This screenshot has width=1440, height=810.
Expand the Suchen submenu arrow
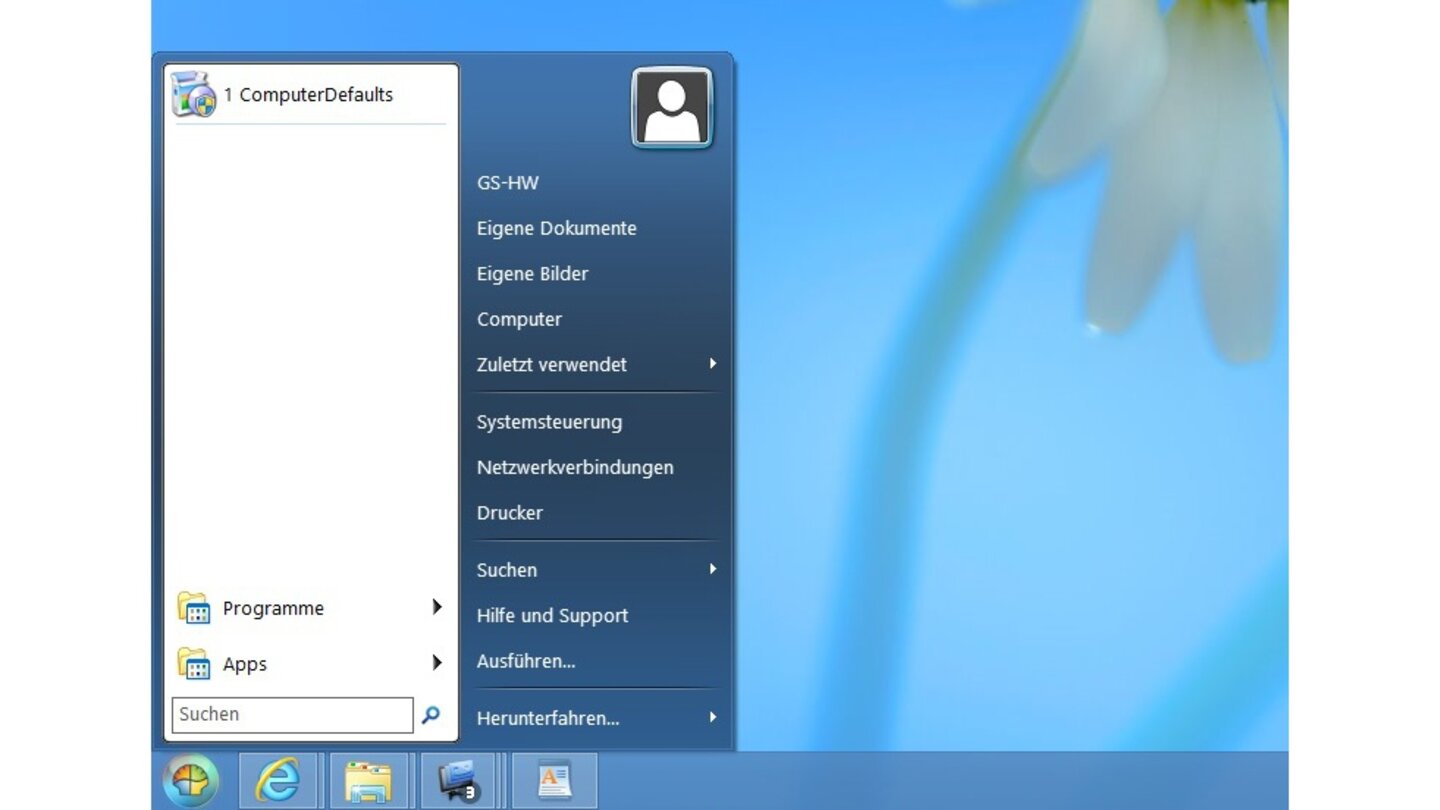point(713,569)
